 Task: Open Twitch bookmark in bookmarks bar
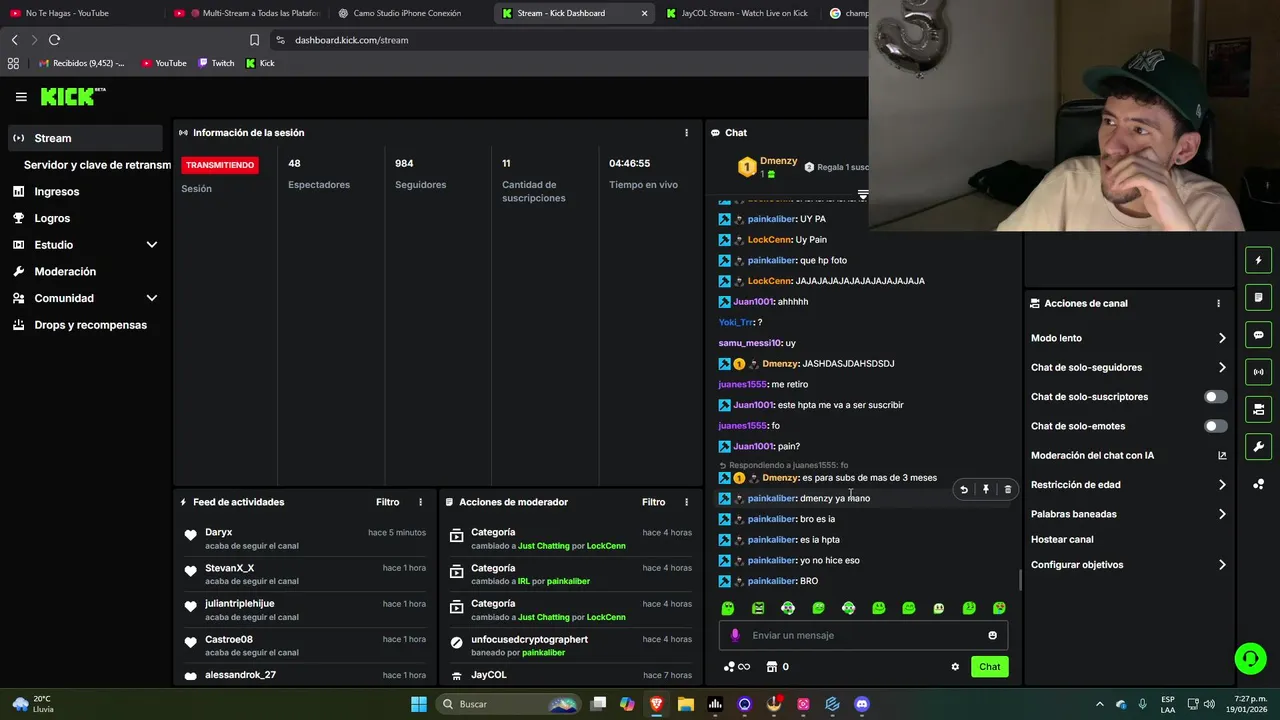(x=216, y=63)
